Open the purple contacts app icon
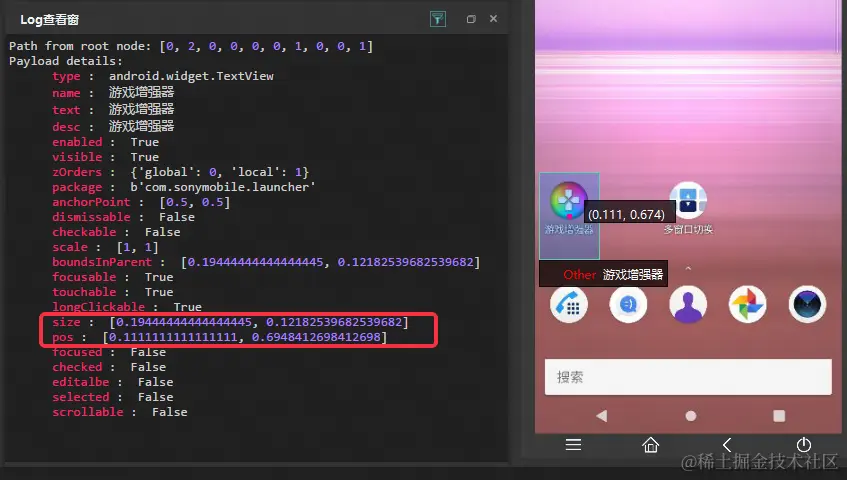 [x=688, y=305]
